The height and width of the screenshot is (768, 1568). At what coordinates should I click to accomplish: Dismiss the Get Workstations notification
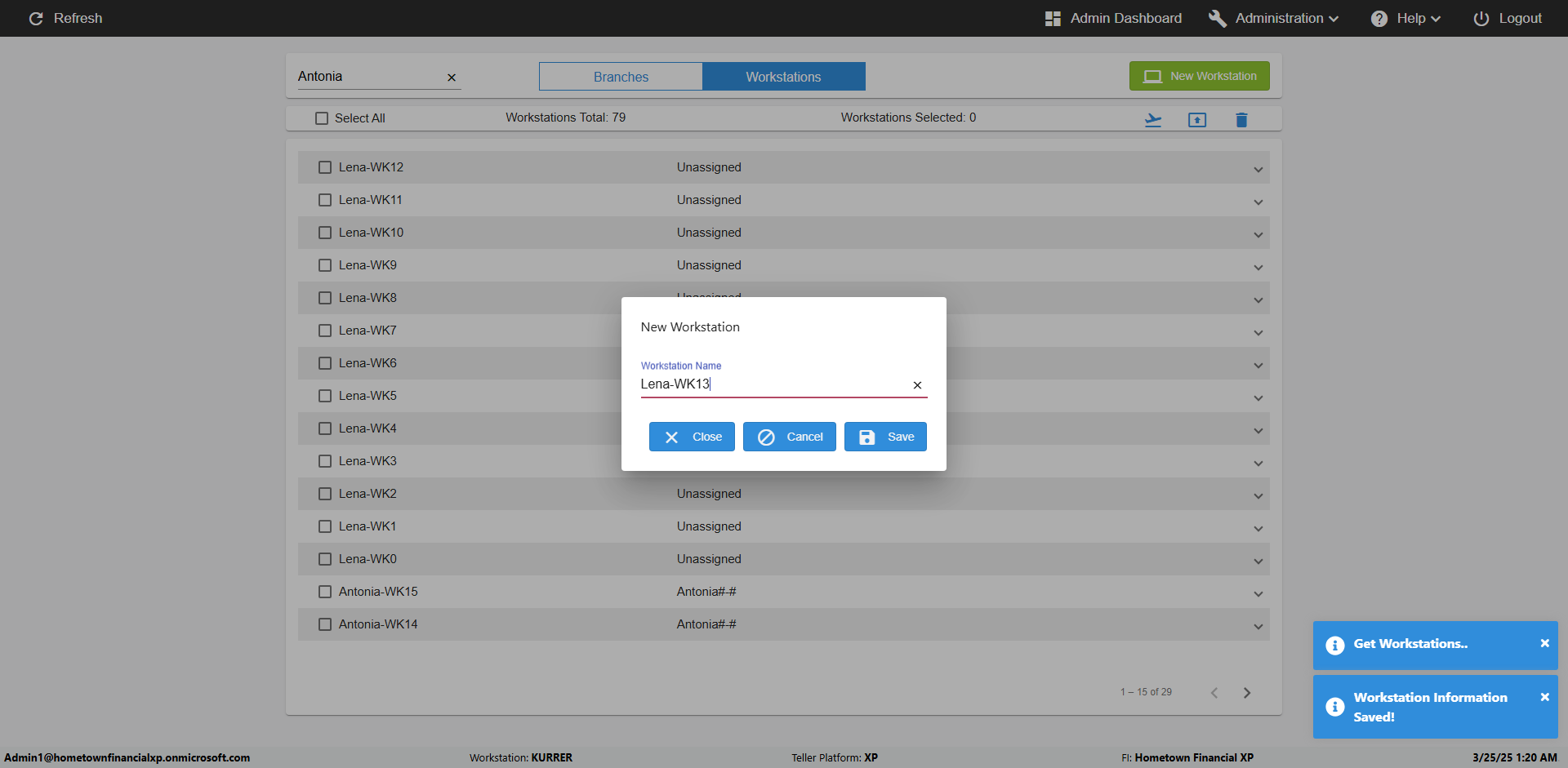tap(1544, 643)
